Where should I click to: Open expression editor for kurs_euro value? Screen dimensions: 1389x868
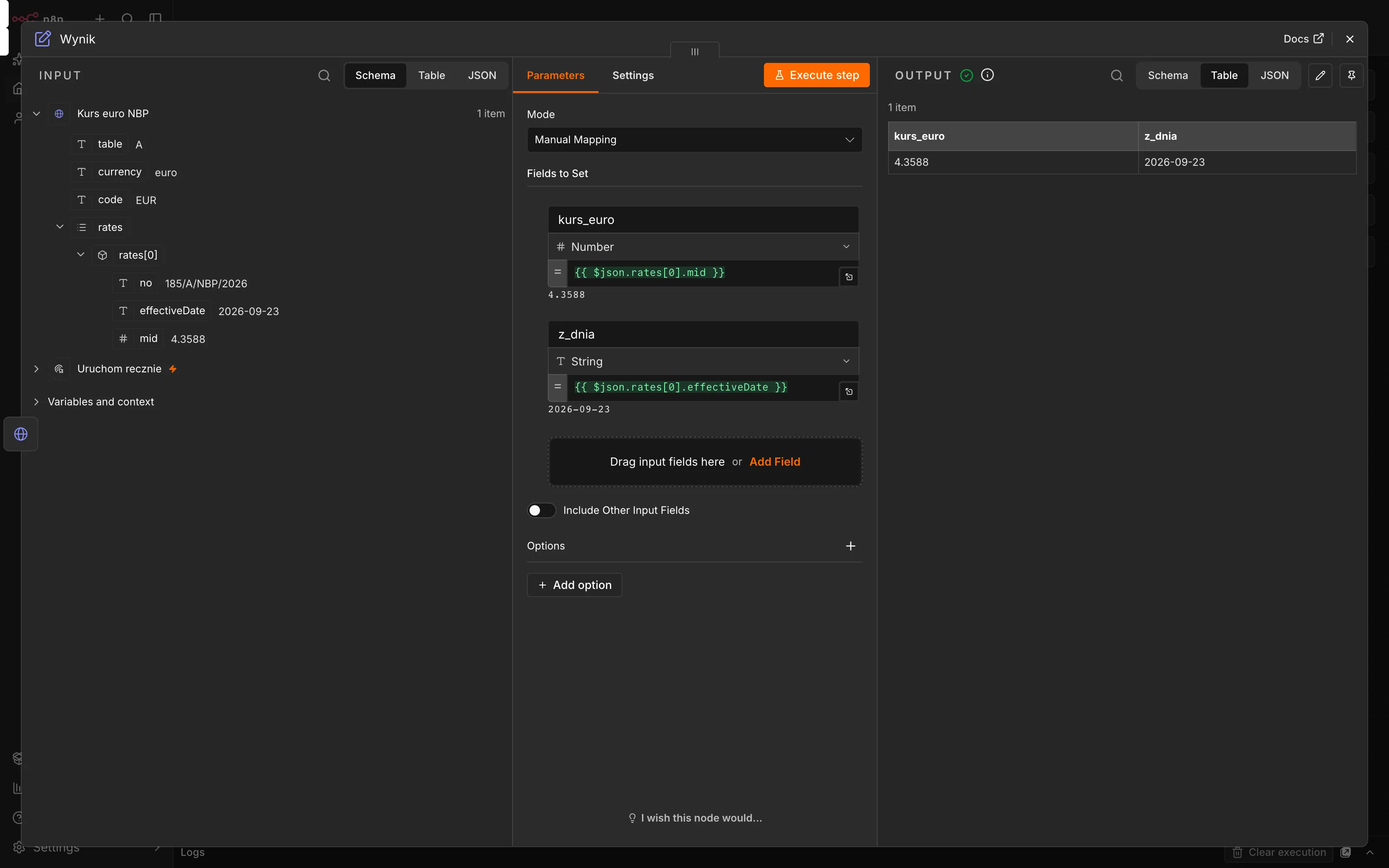pyautogui.click(x=849, y=277)
